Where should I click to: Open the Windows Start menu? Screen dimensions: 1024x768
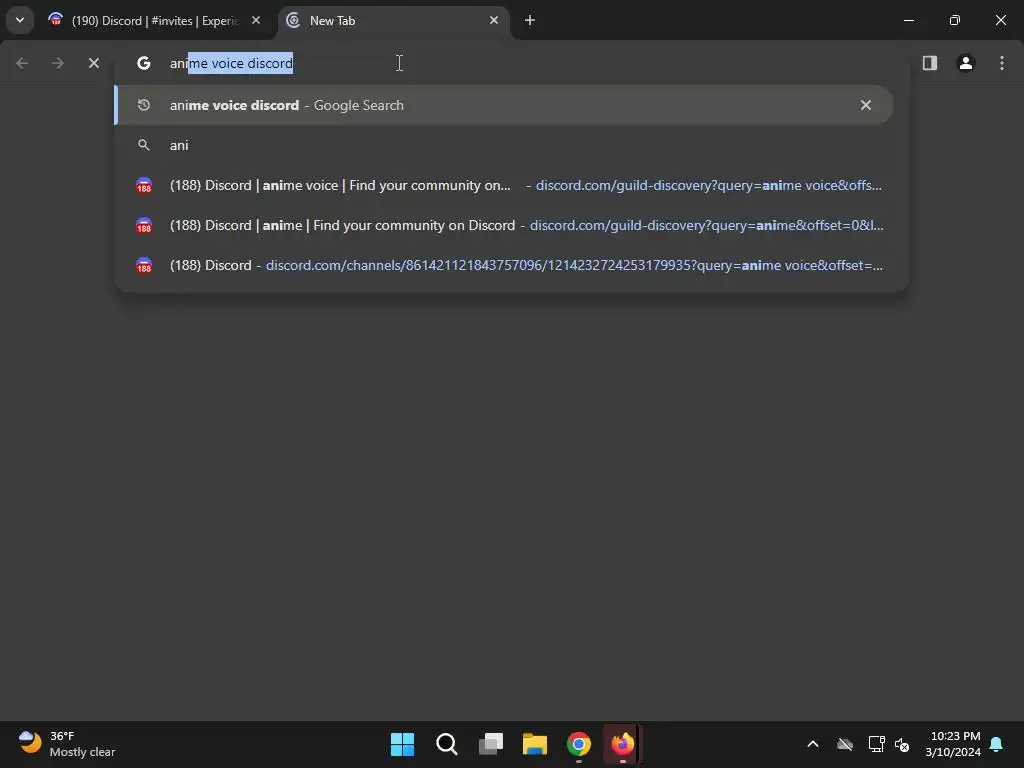pos(402,744)
